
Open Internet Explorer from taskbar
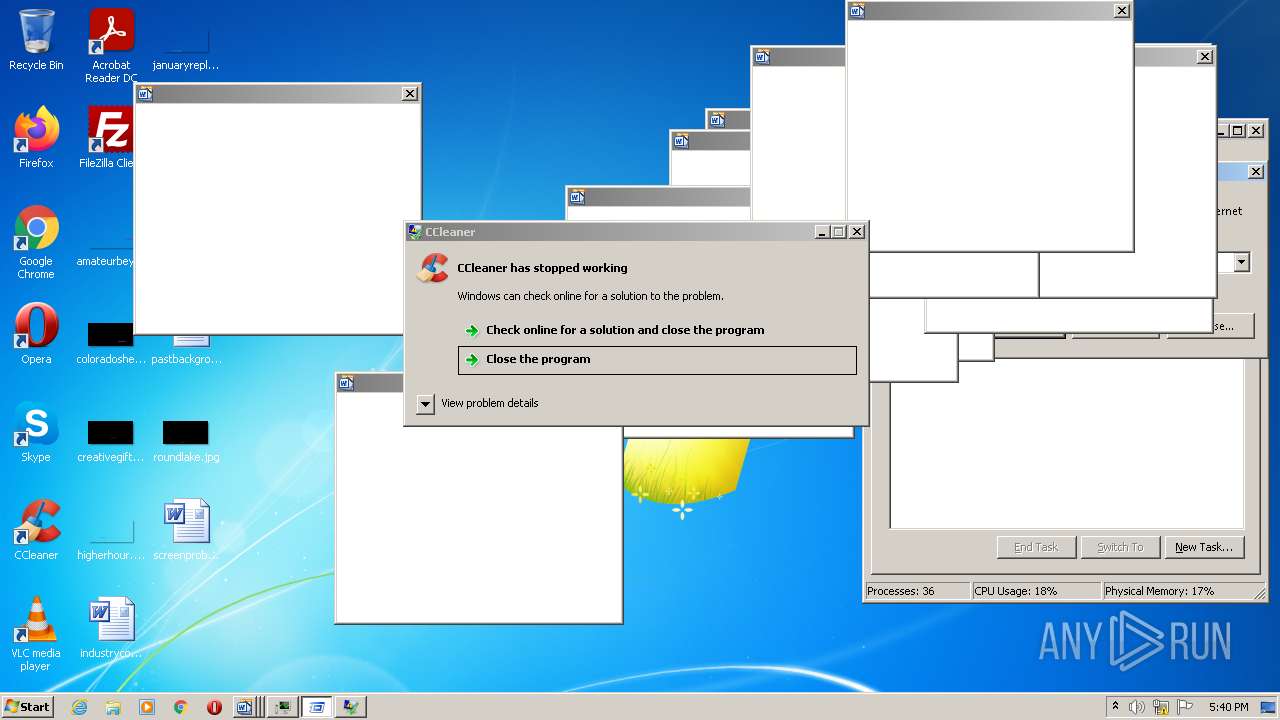point(79,707)
